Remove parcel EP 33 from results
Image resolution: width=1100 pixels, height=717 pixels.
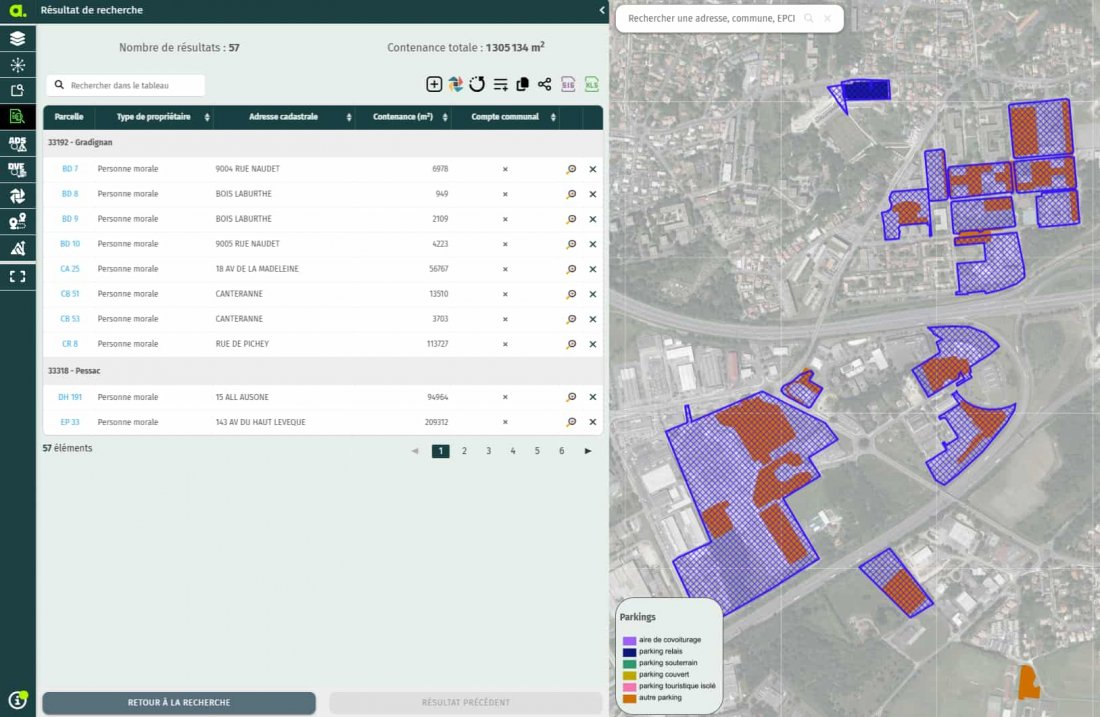tap(592, 422)
